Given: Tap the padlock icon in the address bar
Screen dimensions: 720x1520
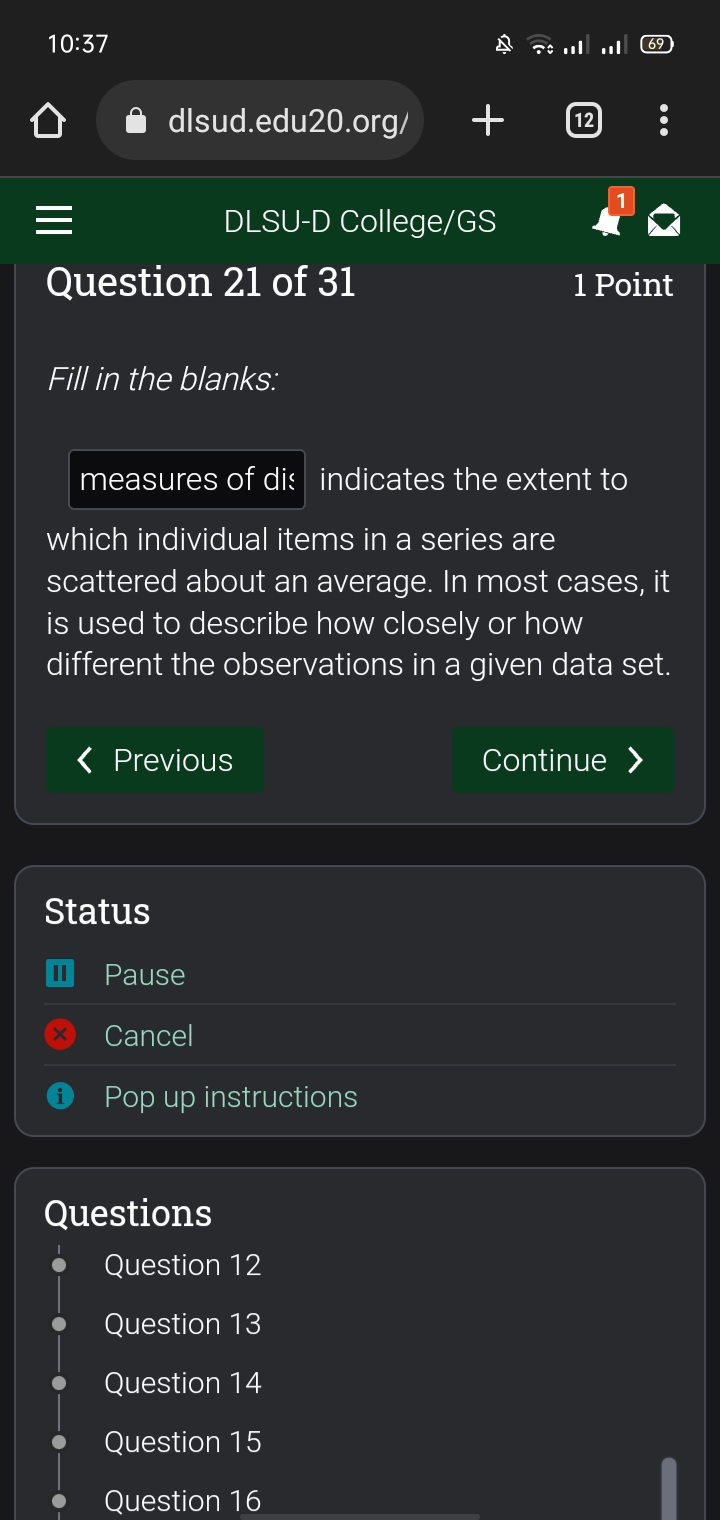Looking at the screenshot, I should [x=138, y=120].
